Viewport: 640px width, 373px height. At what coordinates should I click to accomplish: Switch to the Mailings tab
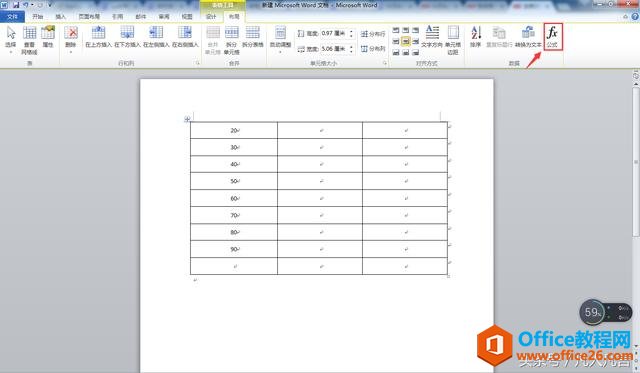[141, 16]
